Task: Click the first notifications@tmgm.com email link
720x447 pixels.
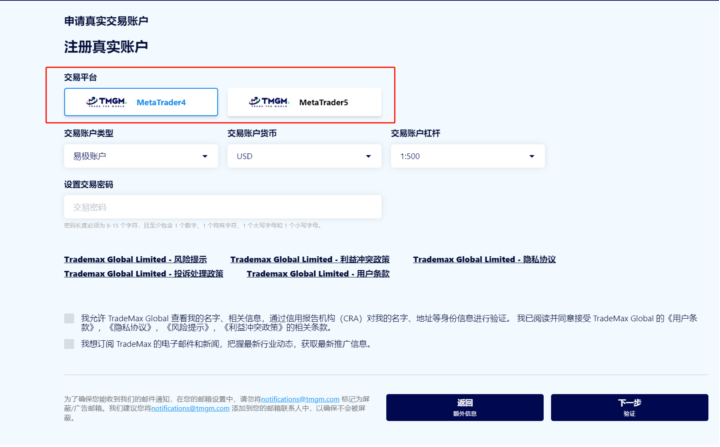Action: [300, 399]
